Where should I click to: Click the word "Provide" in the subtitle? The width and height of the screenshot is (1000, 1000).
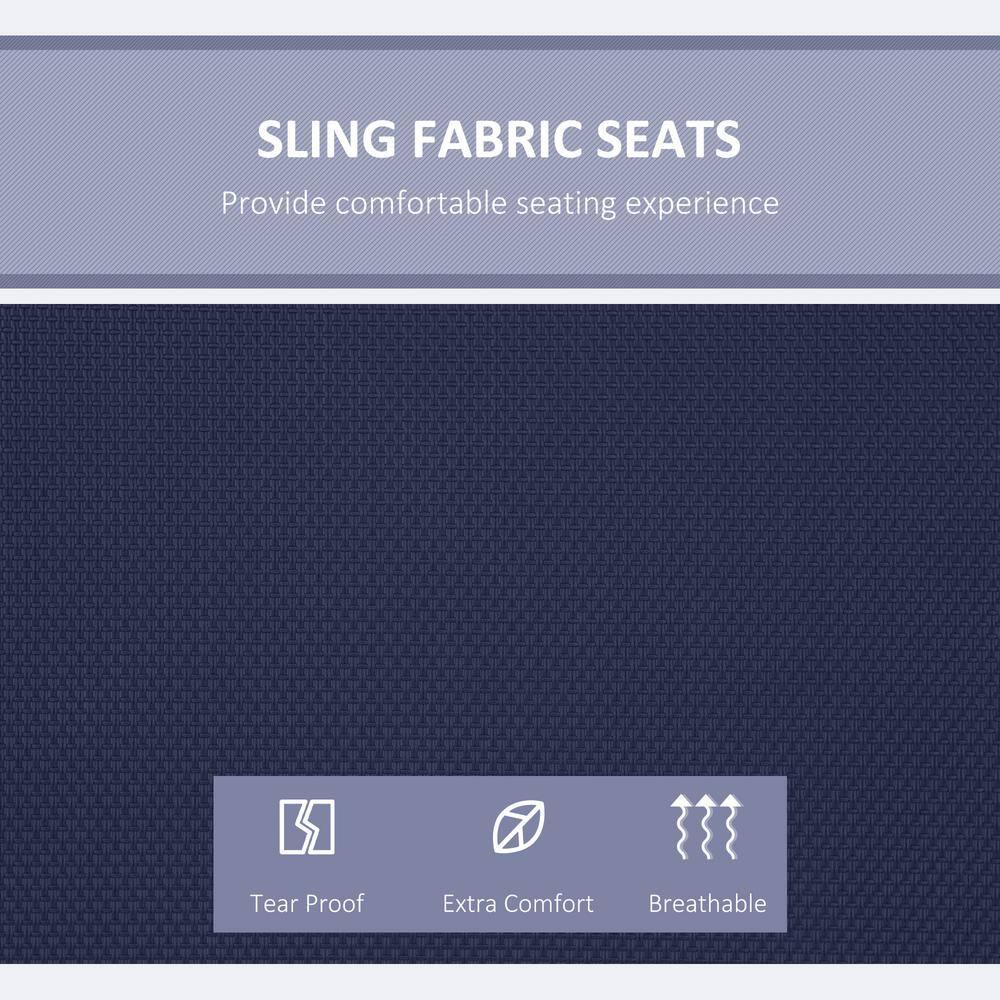click(x=273, y=204)
